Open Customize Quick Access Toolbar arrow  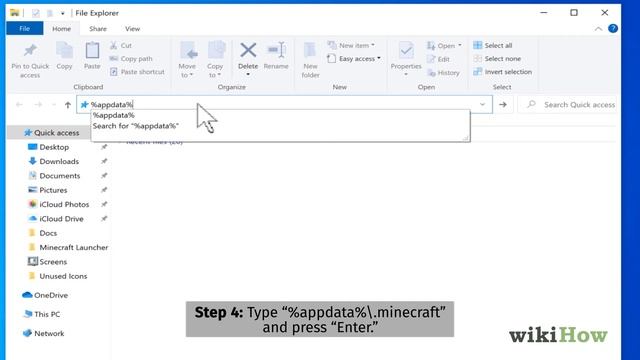pyautogui.click(x=62, y=13)
